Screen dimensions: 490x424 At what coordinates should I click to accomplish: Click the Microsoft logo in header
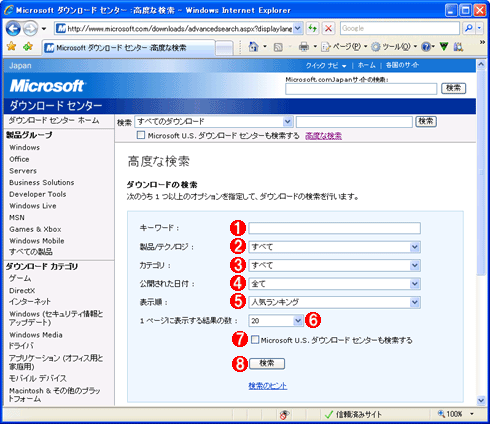click(x=47, y=86)
